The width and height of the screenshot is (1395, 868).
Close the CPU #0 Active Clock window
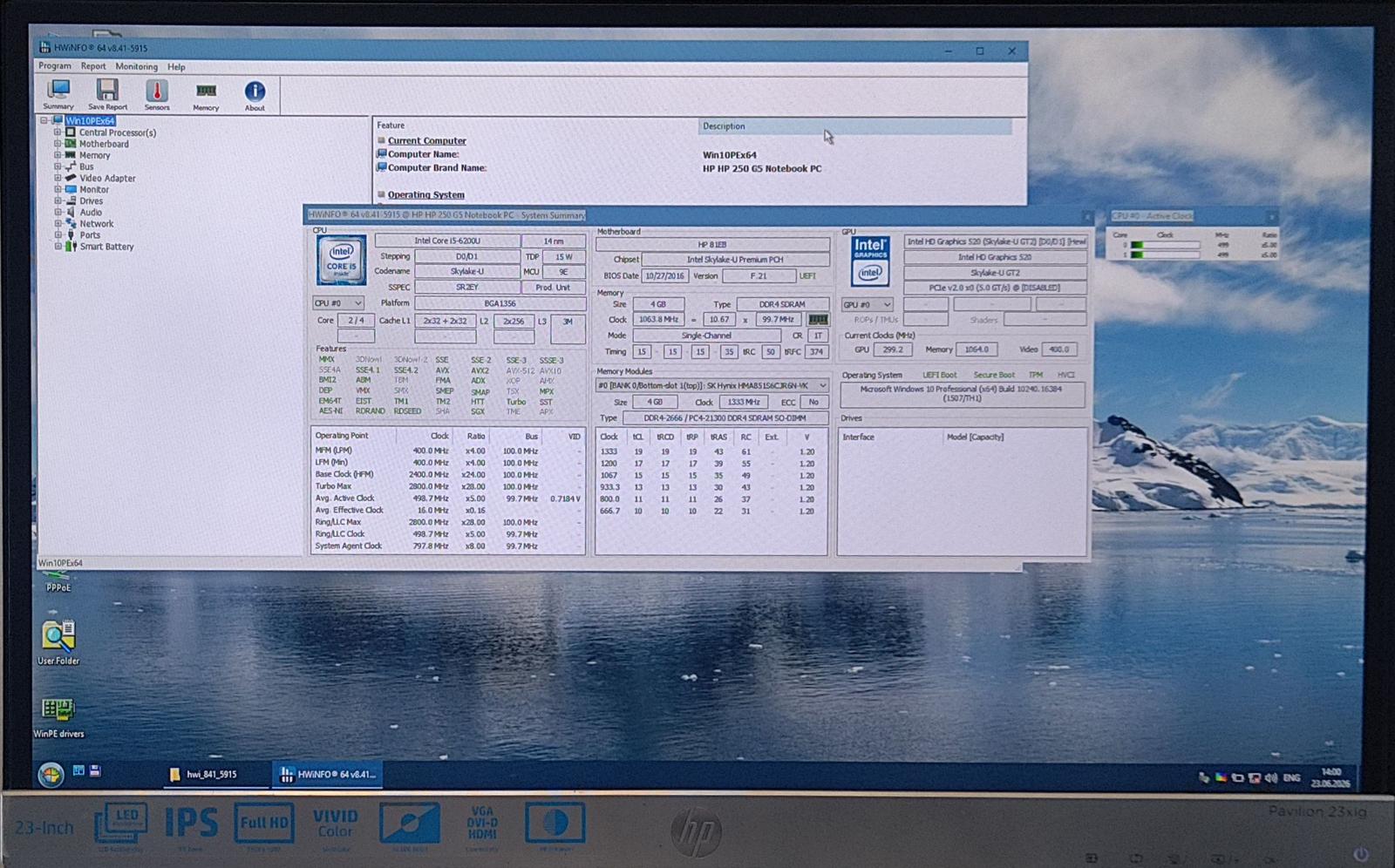pyautogui.click(x=1272, y=216)
